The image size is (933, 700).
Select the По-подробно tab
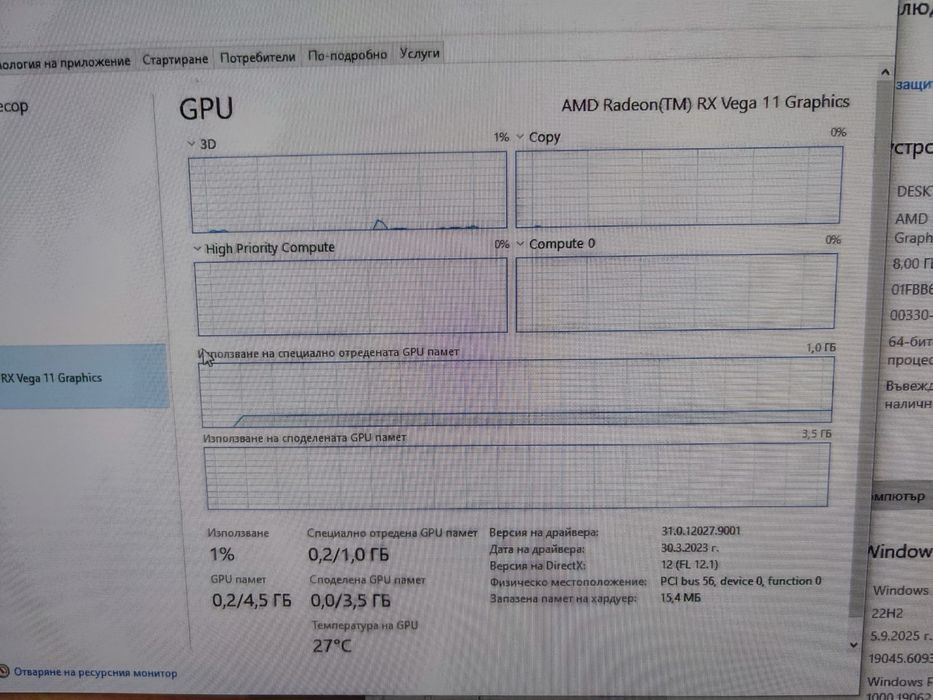point(347,55)
